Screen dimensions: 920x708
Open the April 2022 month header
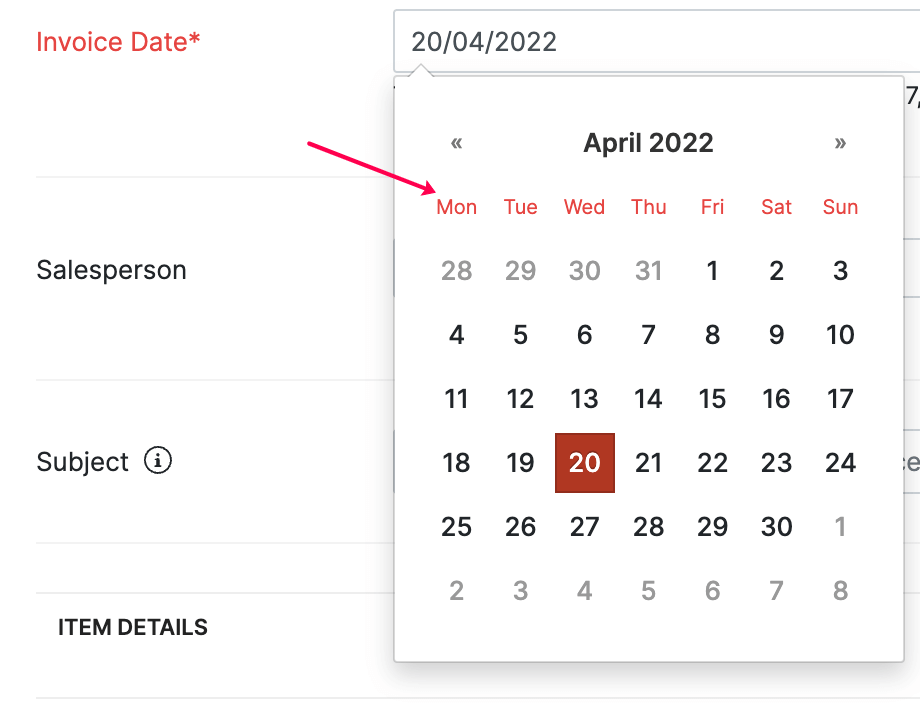648,143
